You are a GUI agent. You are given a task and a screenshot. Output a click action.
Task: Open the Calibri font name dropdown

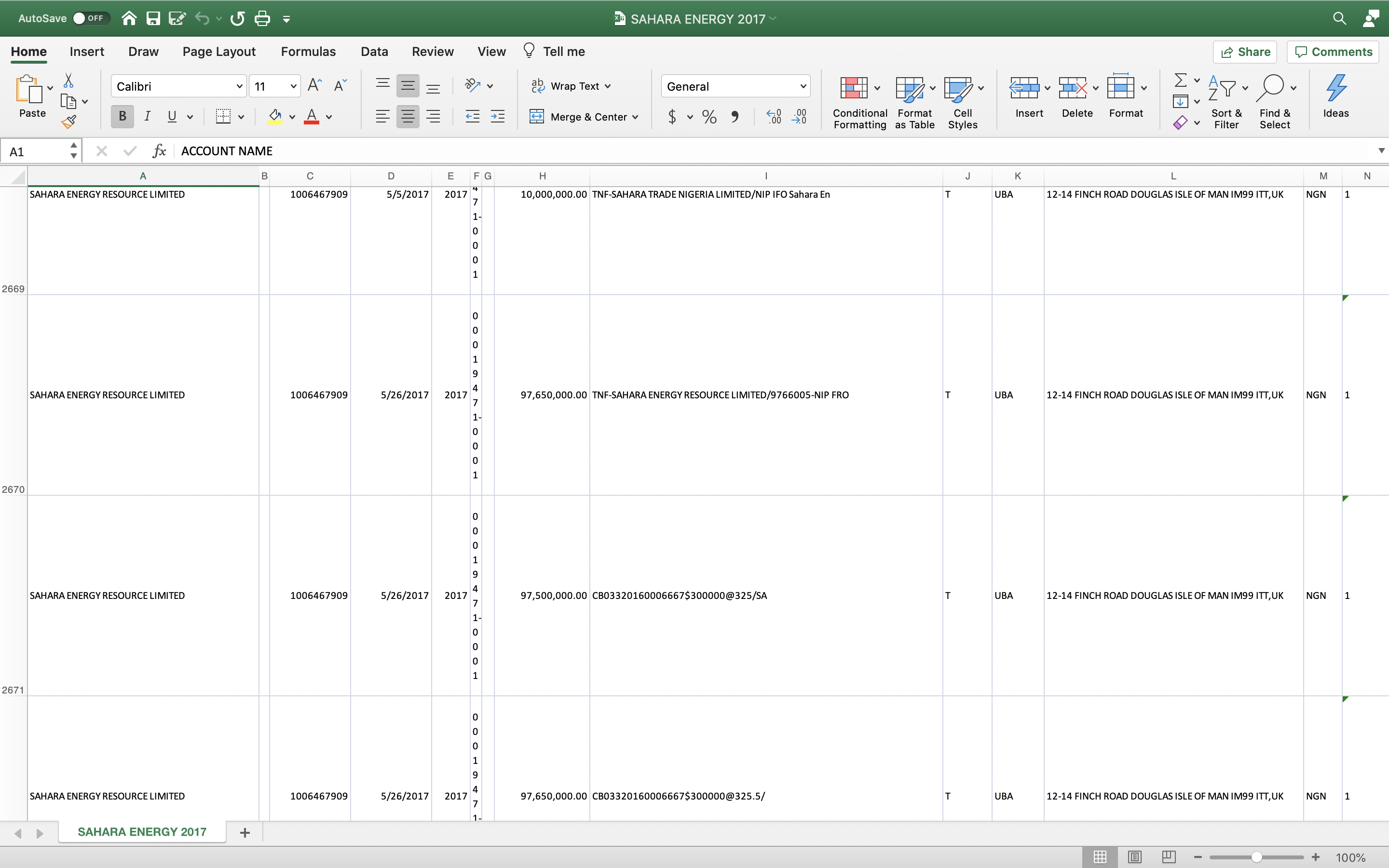click(239, 87)
